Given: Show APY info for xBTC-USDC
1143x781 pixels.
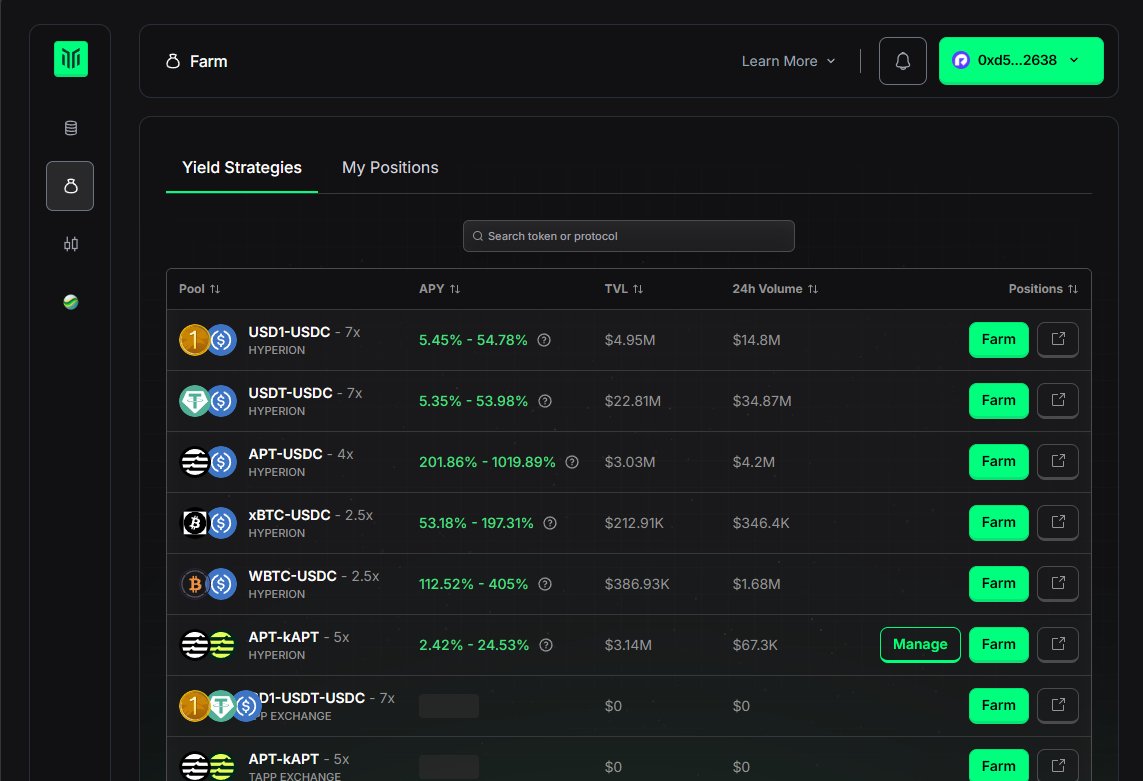Looking at the screenshot, I should (550, 523).
